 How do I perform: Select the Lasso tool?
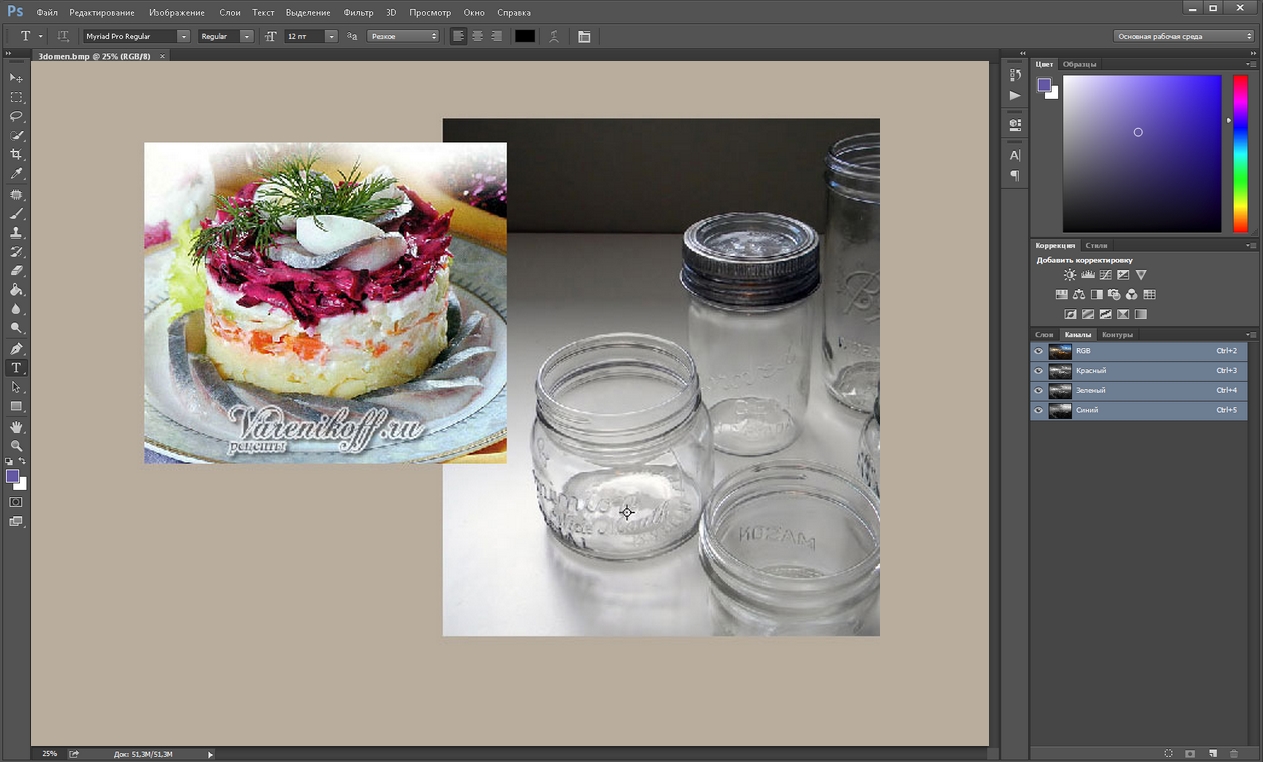point(16,116)
